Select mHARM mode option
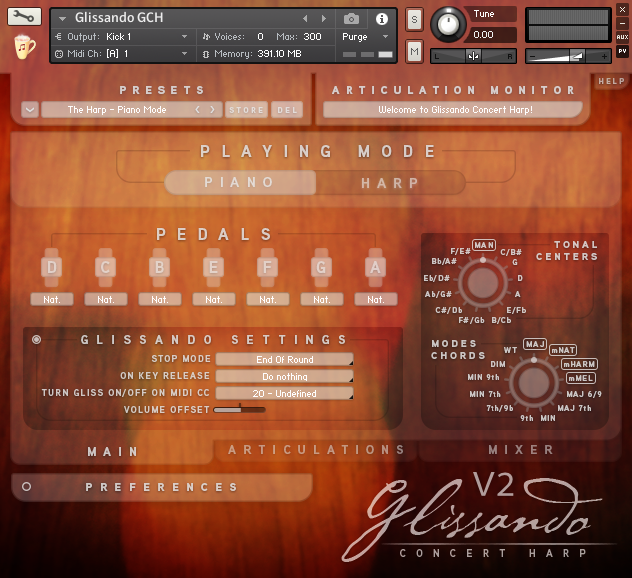Image resolution: width=632 pixels, height=578 pixels. (579, 364)
